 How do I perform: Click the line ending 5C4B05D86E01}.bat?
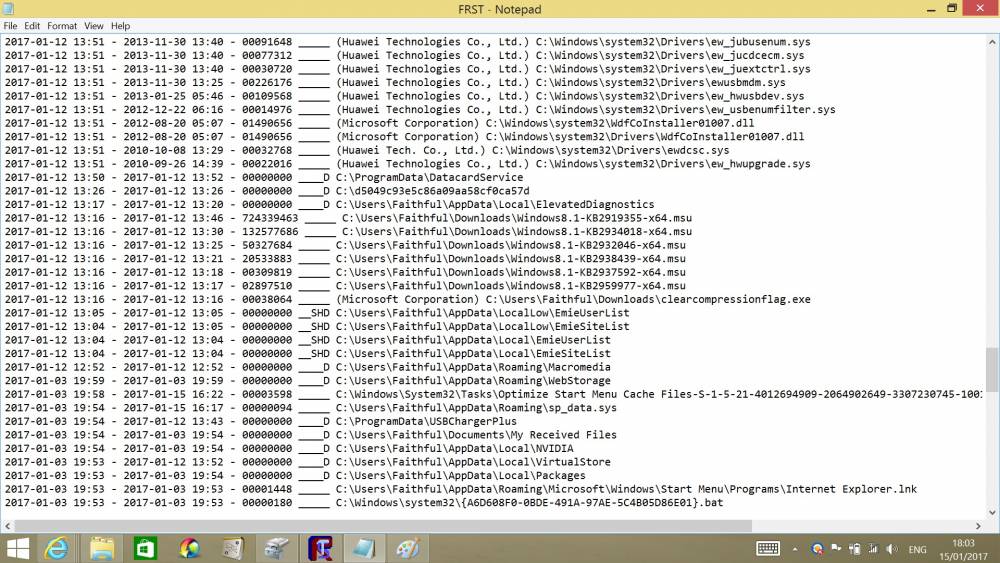pos(364,502)
